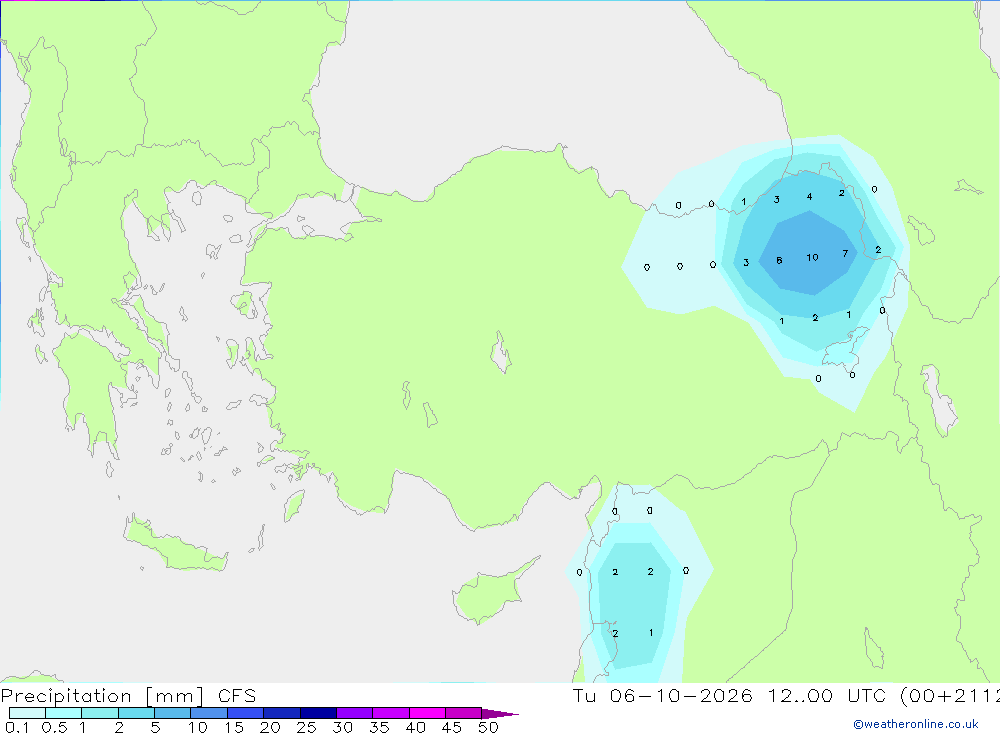Click the over-50 arrow tip of the legend

point(500,714)
